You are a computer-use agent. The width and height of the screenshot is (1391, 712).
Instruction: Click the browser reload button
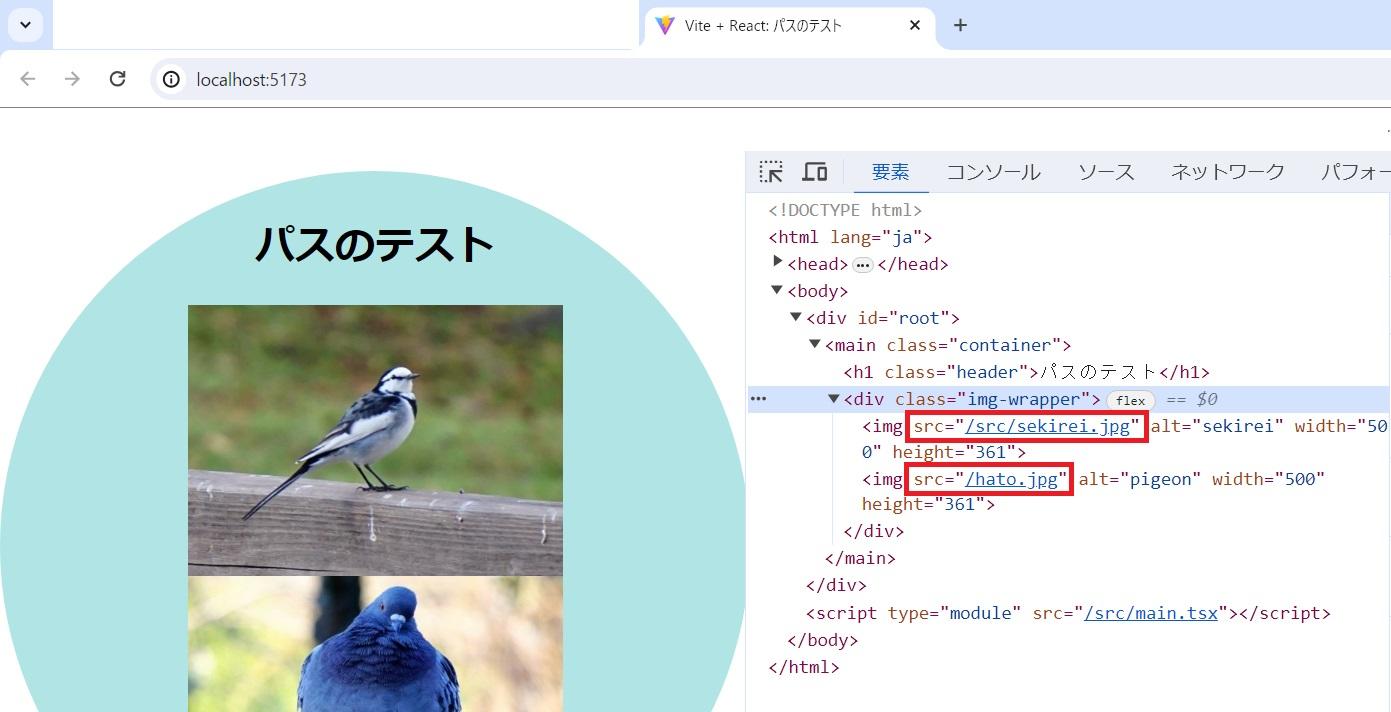click(x=117, y=79)
